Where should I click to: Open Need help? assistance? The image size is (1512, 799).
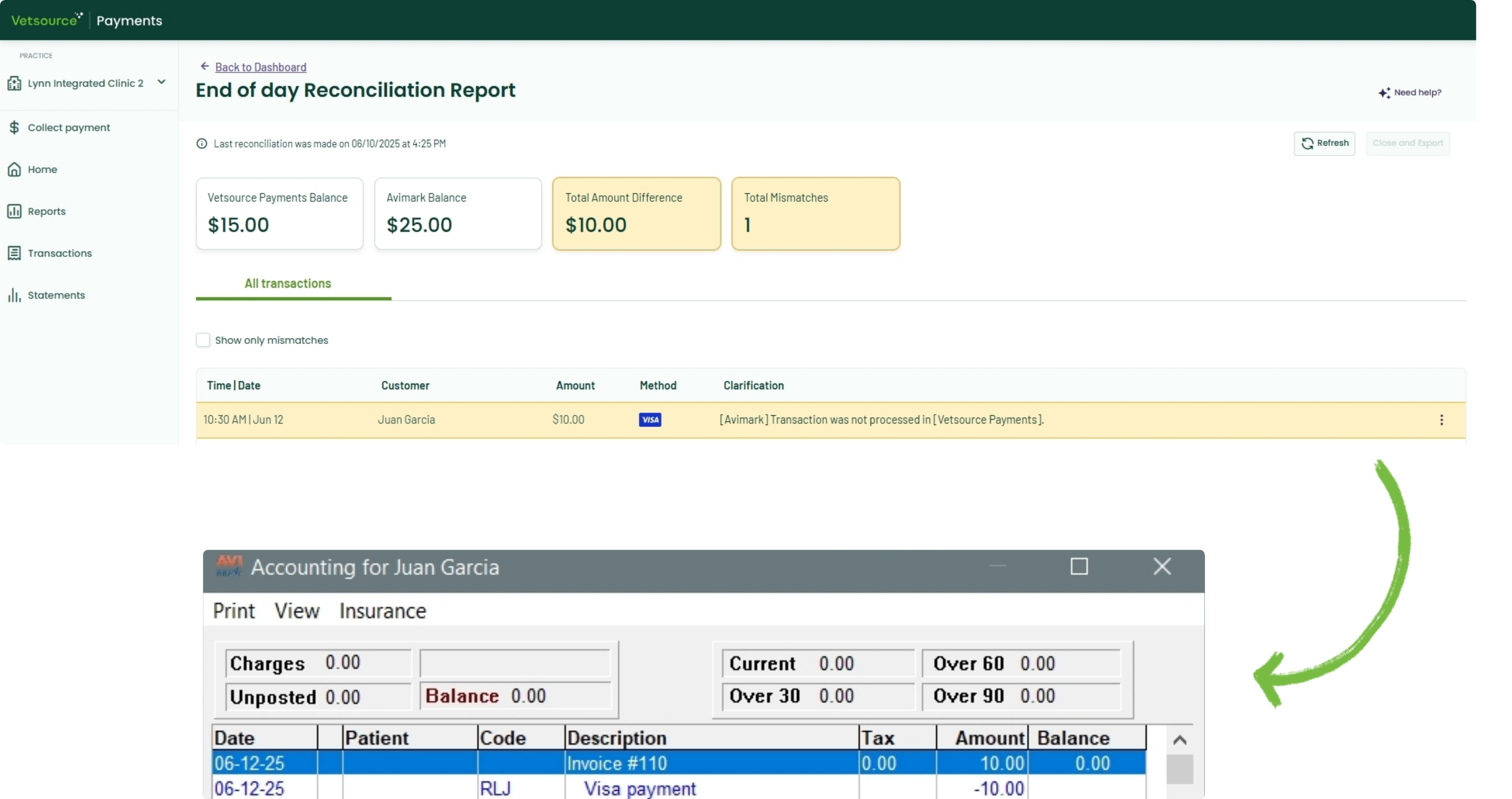[x=1418, y=92]
